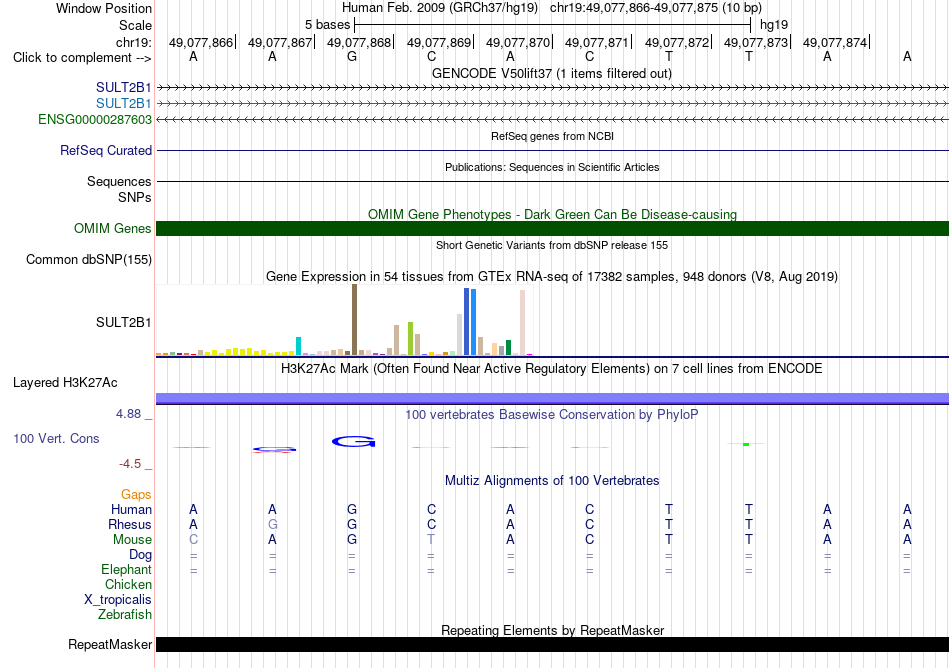Click the Rhesus species label
Image resolution: width=950 pixels, height=668 pixels.
[x=130, y=524]
